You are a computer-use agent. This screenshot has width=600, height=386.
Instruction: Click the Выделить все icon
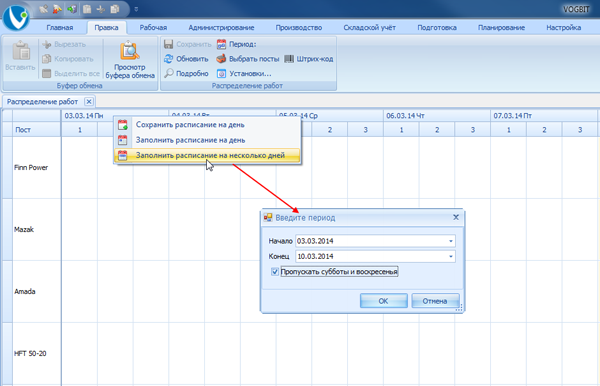point(47,73)
